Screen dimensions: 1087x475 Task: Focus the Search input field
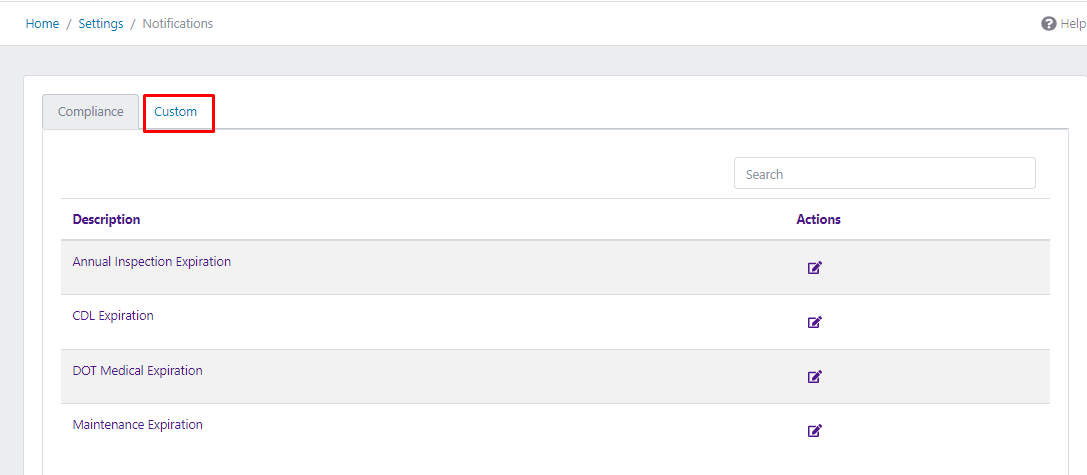click(884, 174)
